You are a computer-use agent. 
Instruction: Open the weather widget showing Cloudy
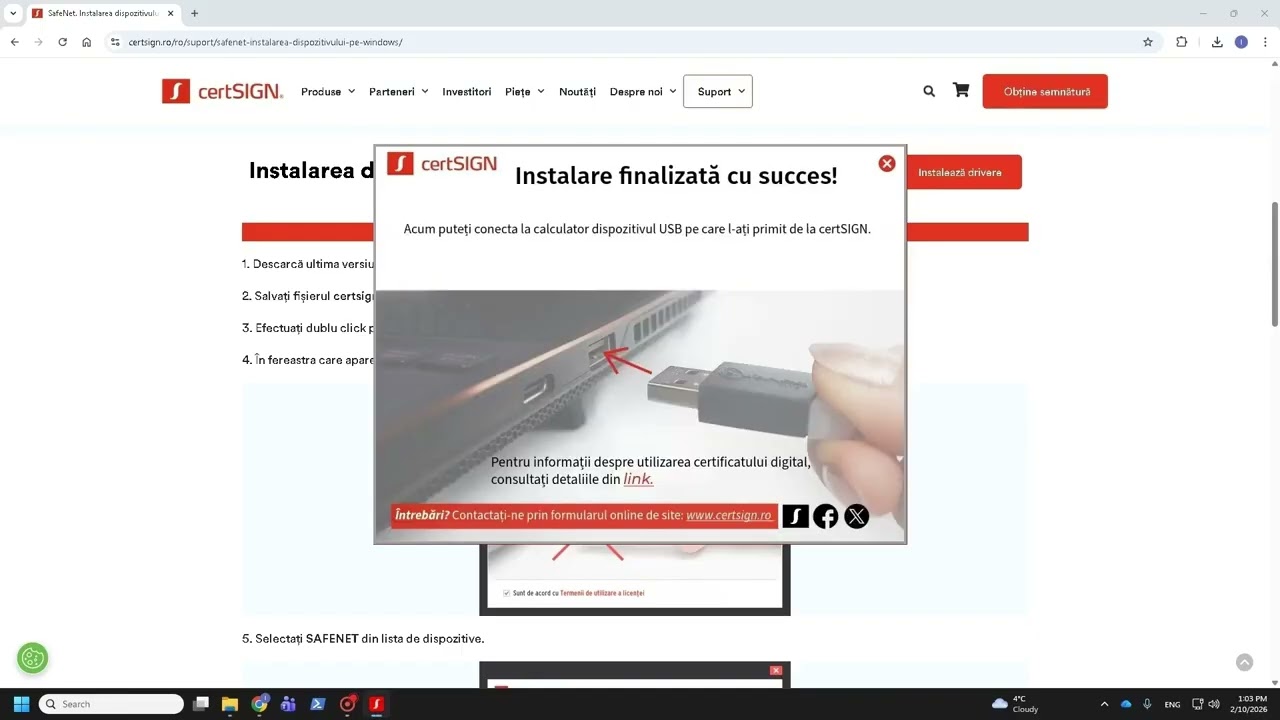pyautogui.click(x=1015, y=704)
